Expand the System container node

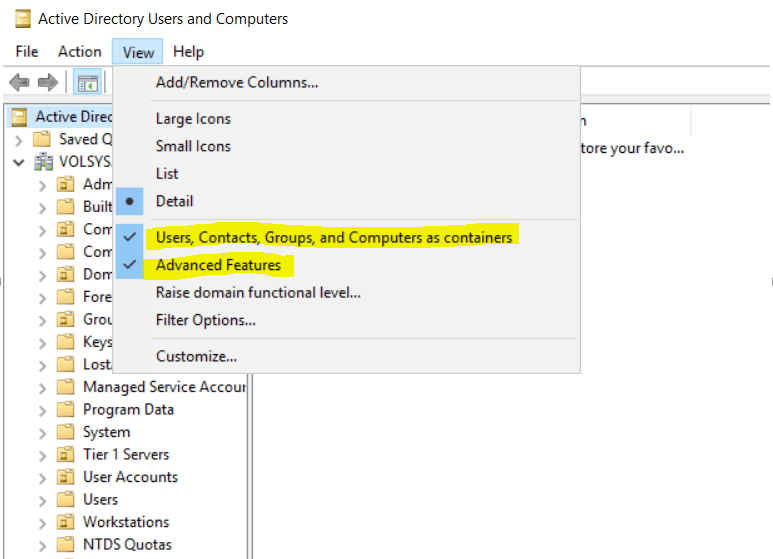[42, 433]
